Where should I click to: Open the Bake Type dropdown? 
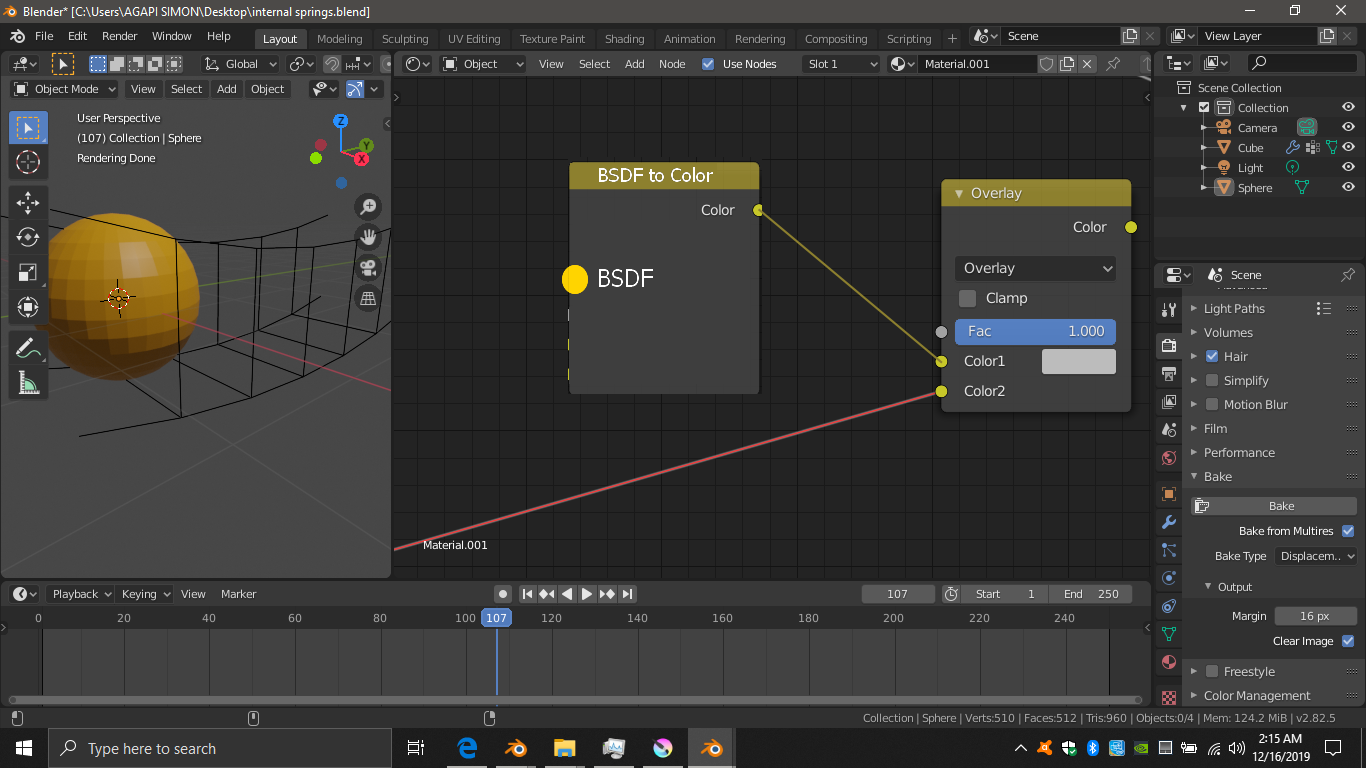pos(1315,556)
